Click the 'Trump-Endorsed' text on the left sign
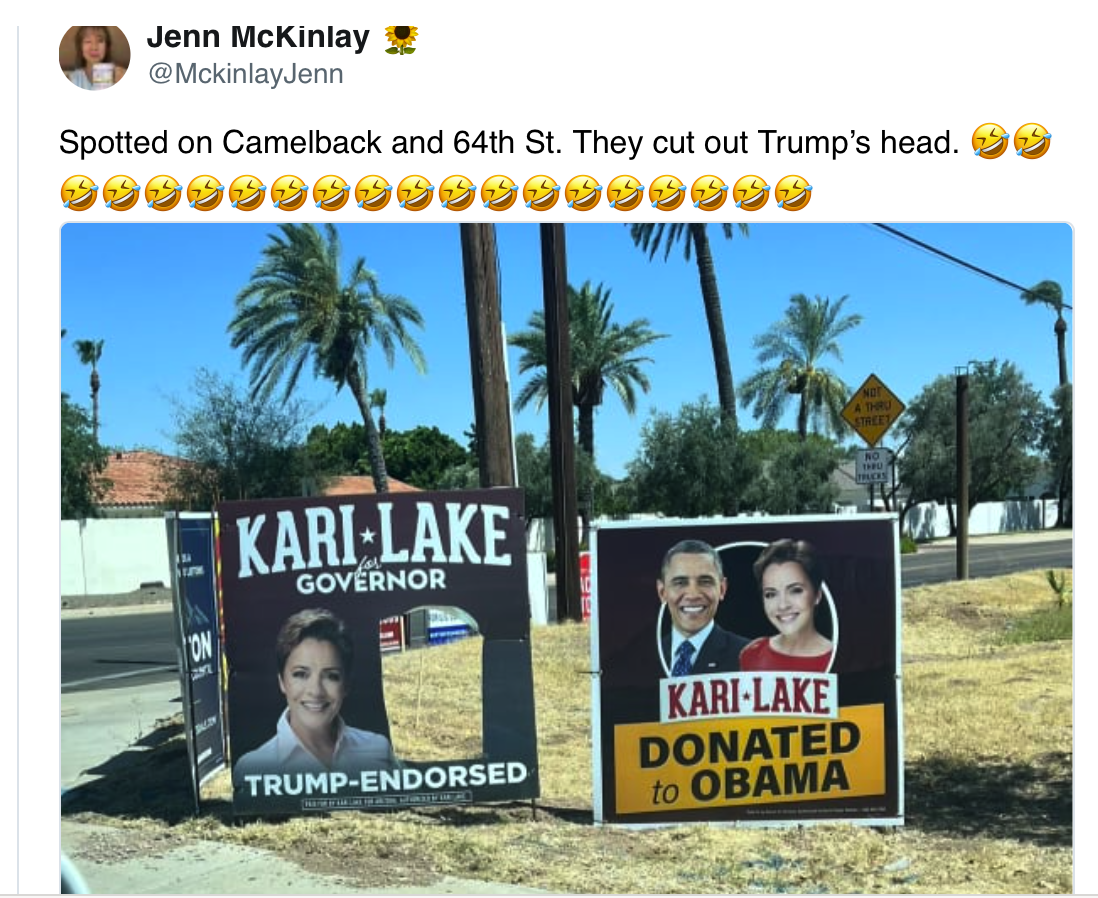The width and height of the screenshot is (1098, 898). [385, 778]
